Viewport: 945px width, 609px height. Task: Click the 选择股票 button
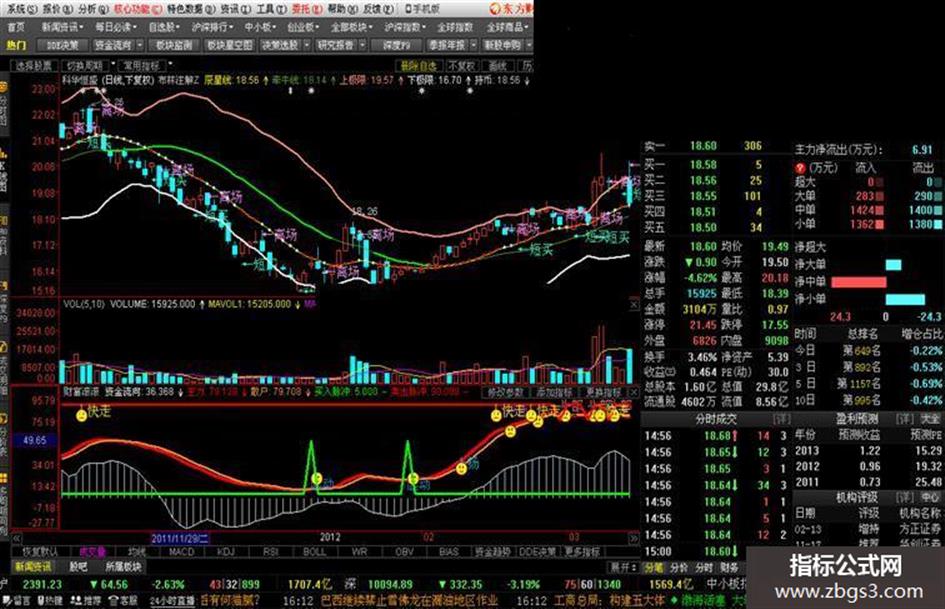click(x=33, y=66)
